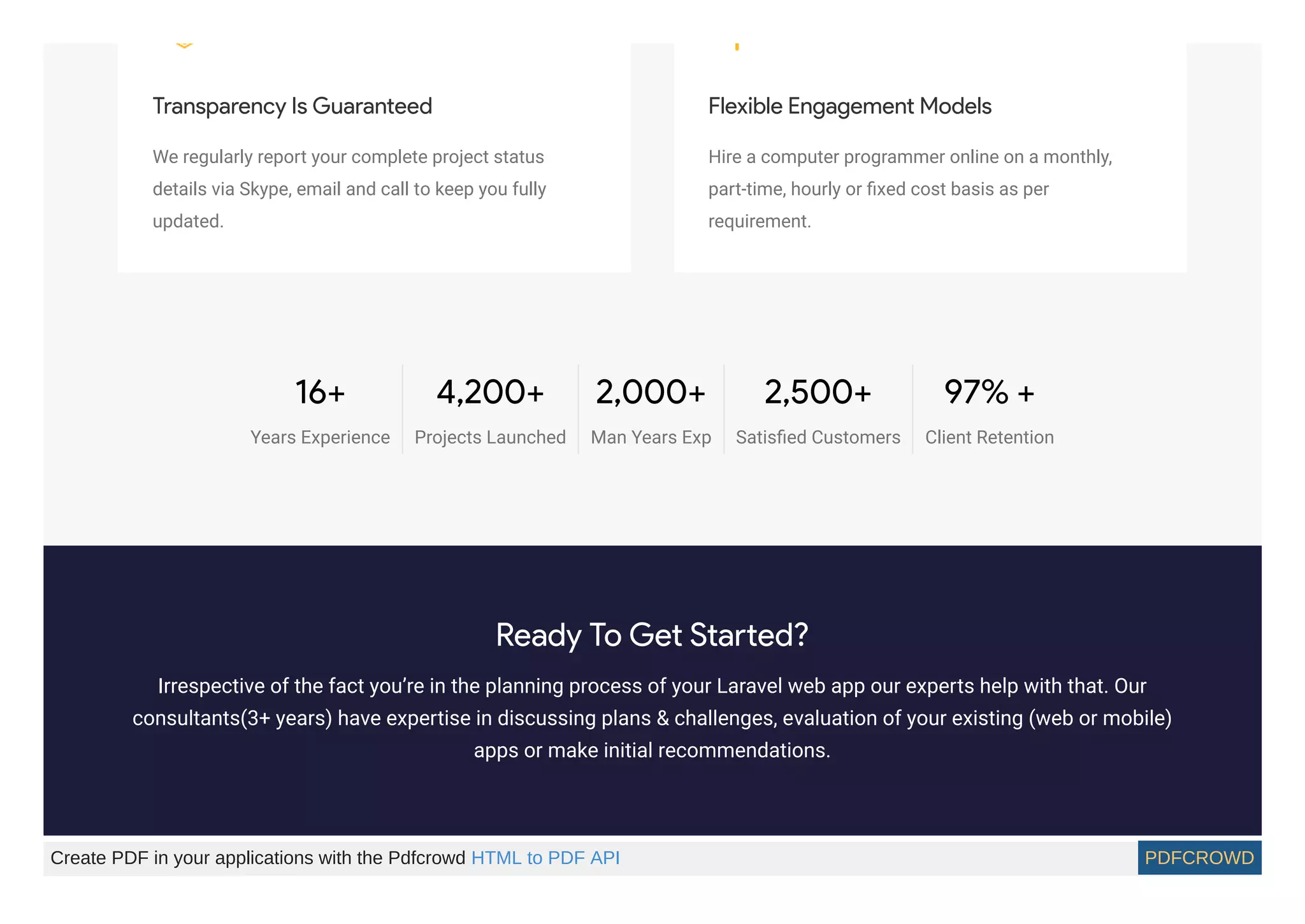Select the Flexible Engagement Models heading
This screenshot has height=924, width=1305.
coord(850,106)
